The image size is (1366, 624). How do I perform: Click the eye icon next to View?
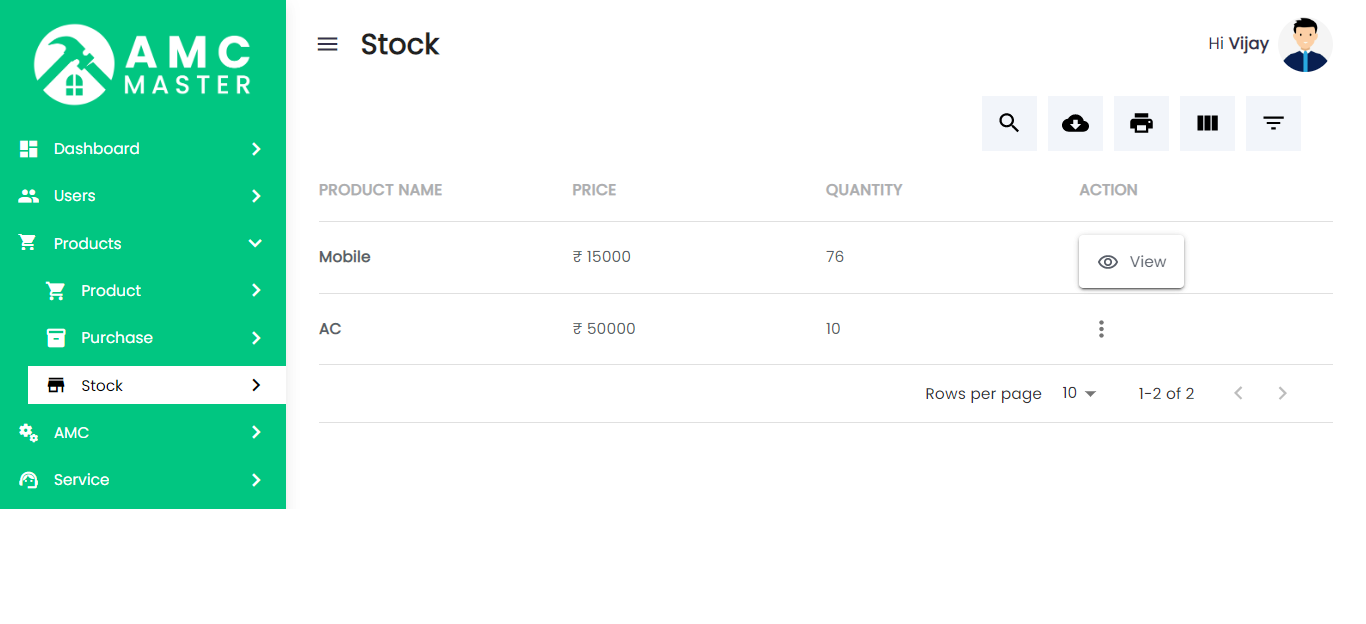point(1108,261)
